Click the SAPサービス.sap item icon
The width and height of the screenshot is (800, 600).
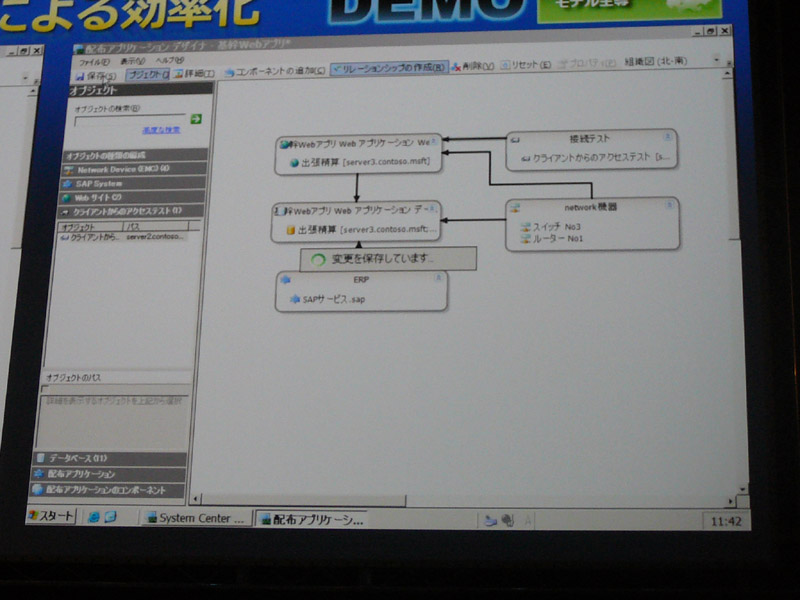(x=294, y=299)
